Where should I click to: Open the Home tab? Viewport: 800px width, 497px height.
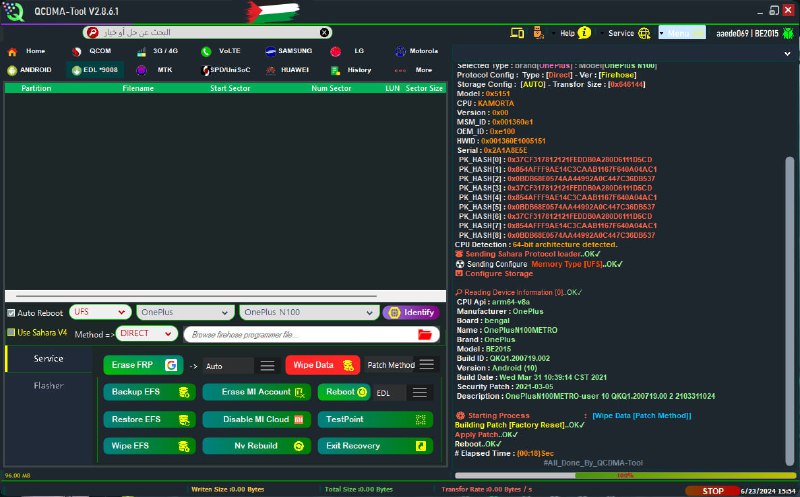coord(28,51)
